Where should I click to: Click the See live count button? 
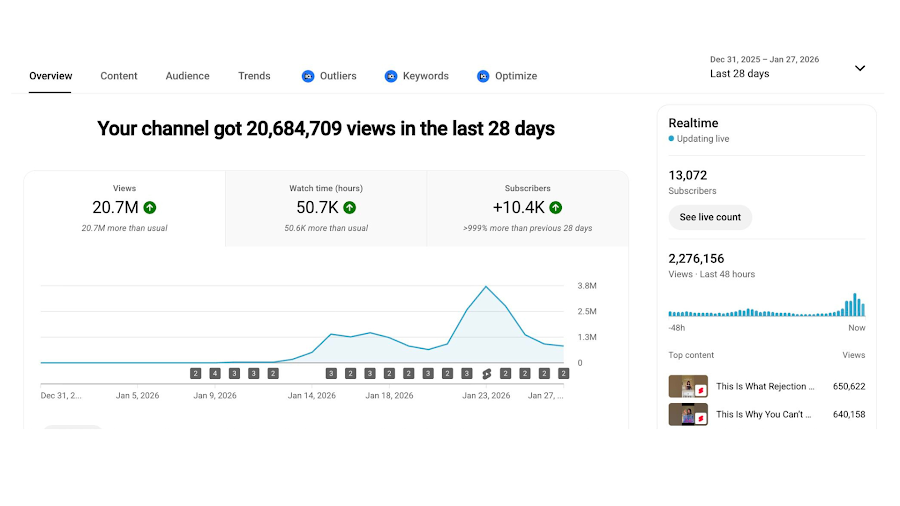click(x=710, y=217)
